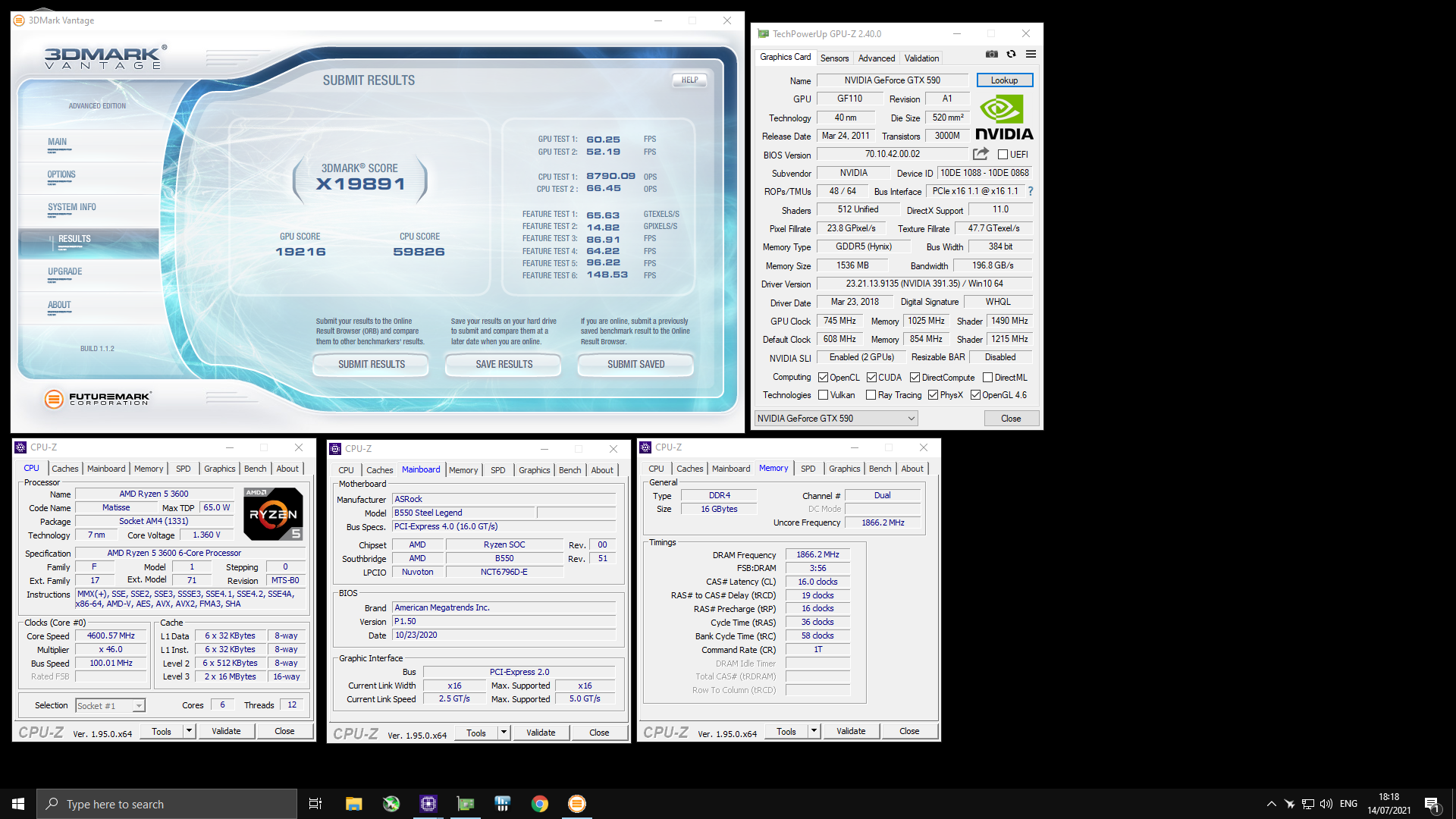Click Validate in Mainboard CPU-Z window

(541, 733)
